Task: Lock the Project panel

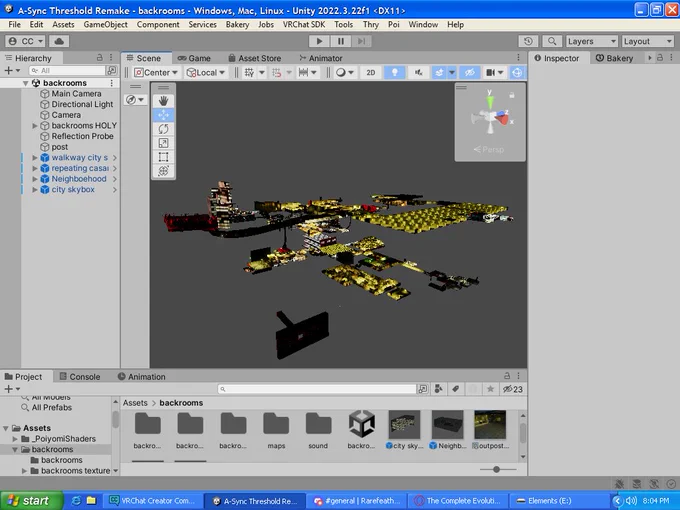Action: pyautogui.click(x=507, y=376)
